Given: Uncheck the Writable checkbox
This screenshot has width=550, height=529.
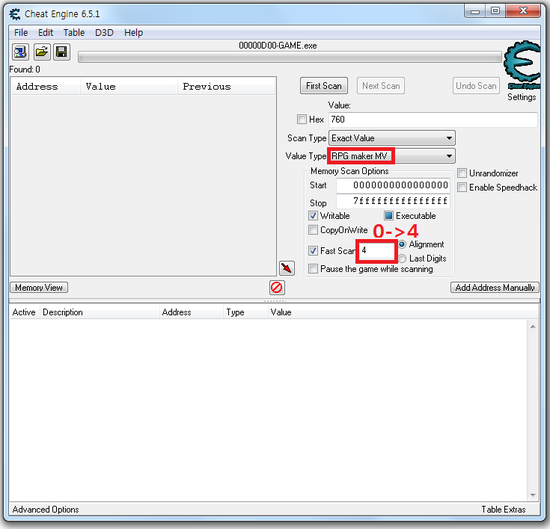Looking at the screenshot, I should click(x=313, y=215).
